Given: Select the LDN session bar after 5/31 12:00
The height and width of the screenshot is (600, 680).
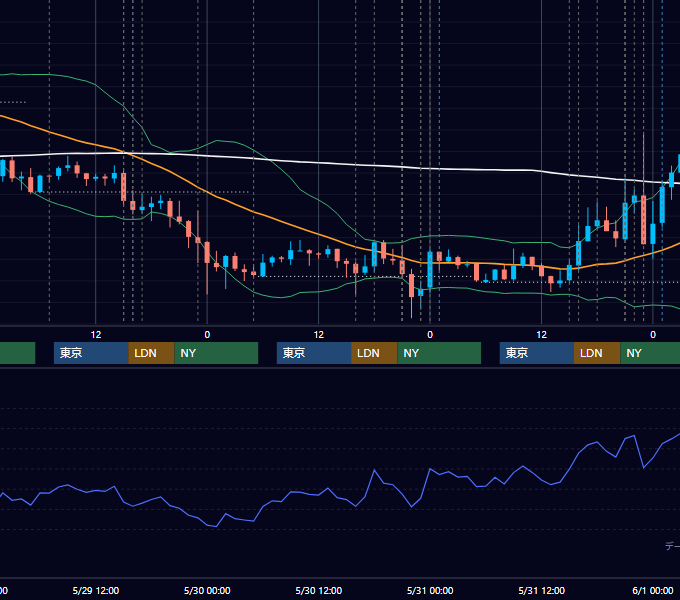Looking at the screenshot, I should [x=597, y=353].
